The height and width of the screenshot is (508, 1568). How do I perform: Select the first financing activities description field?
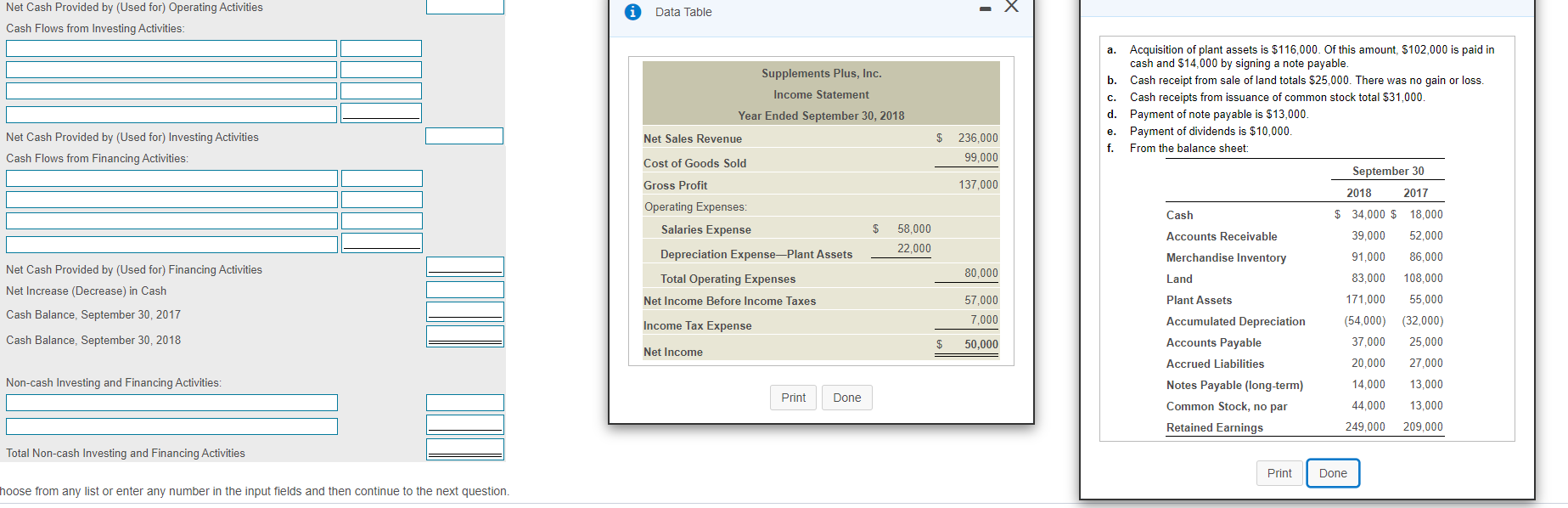pos(171,178)
